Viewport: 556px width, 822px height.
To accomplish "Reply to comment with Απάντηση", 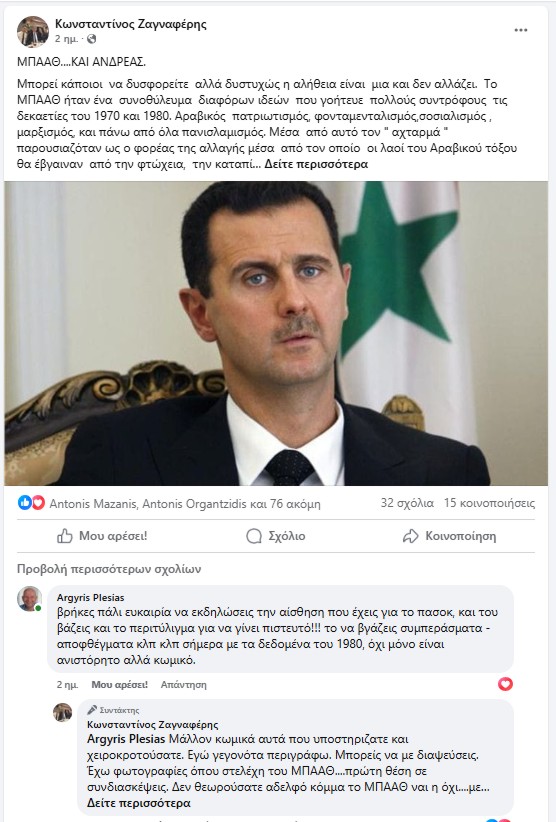I will pos(183,685).
